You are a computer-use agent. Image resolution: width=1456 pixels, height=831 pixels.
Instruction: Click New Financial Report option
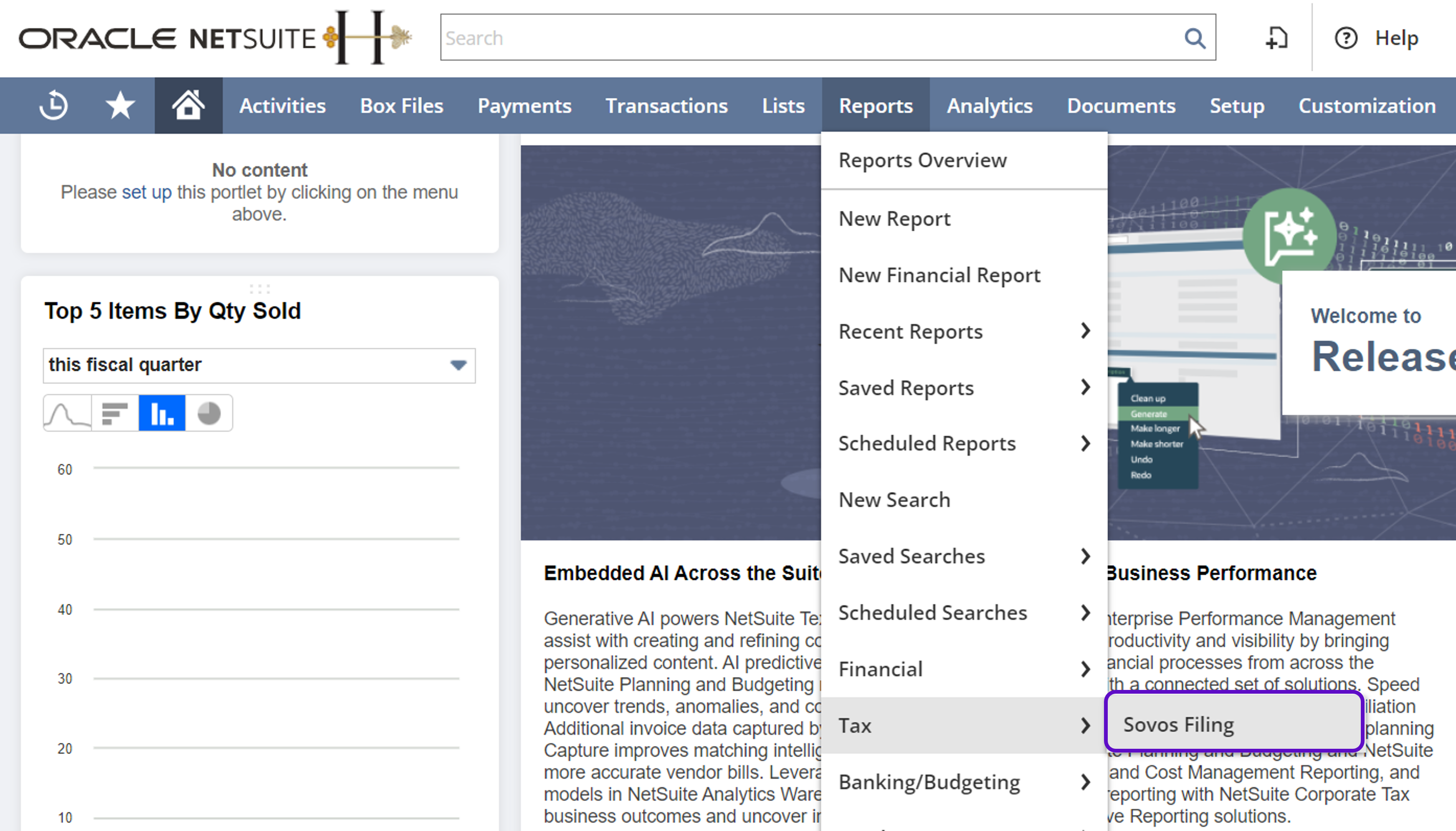coord(939,275)
